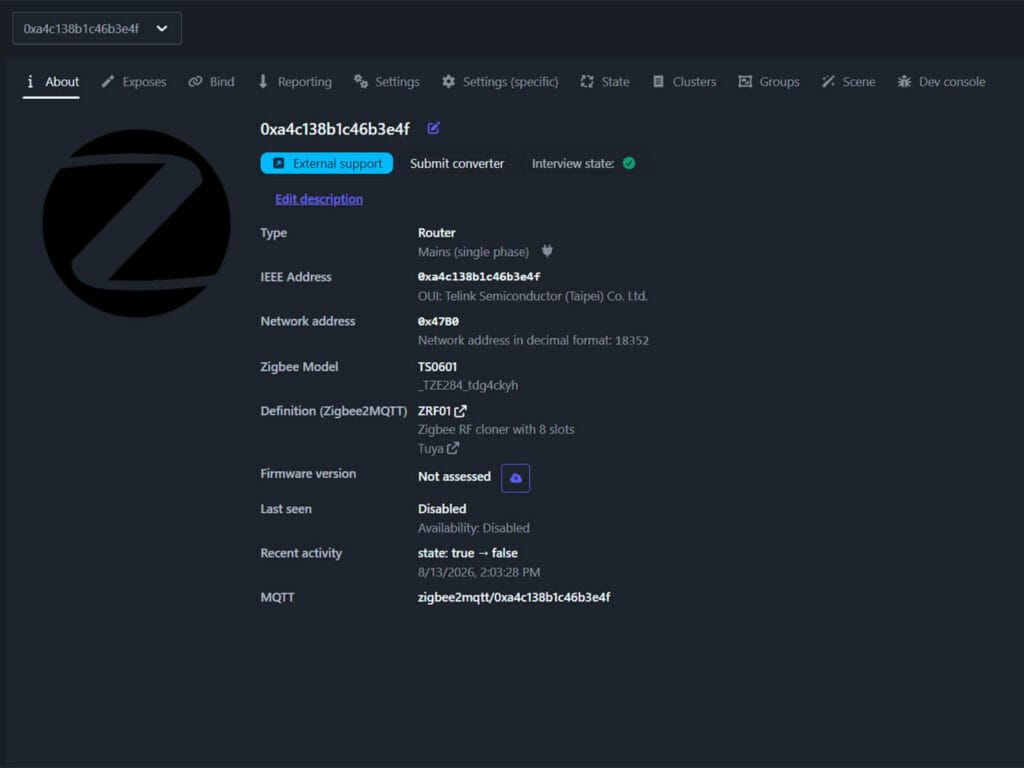Click the Not assessed firmware text

(455, 477)
